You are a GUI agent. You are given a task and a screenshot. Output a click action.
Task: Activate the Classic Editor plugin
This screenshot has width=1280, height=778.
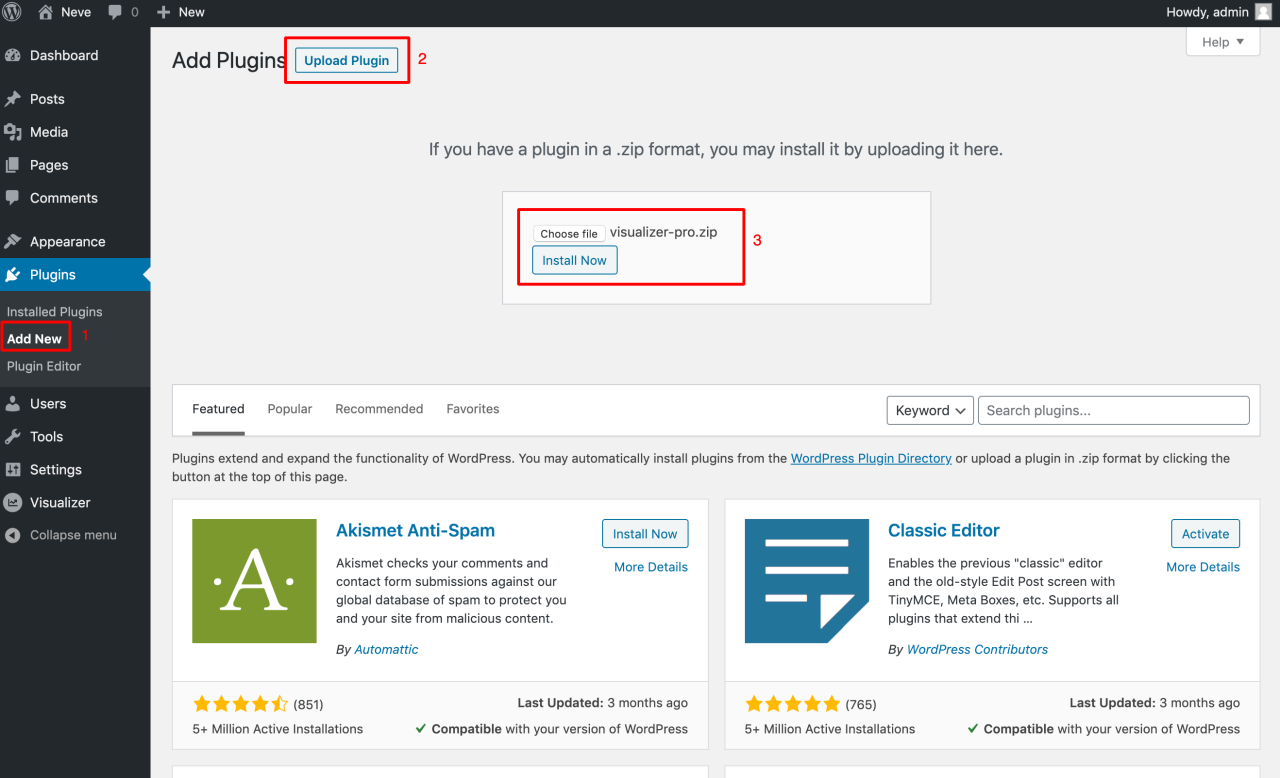tap(1205, 533)
